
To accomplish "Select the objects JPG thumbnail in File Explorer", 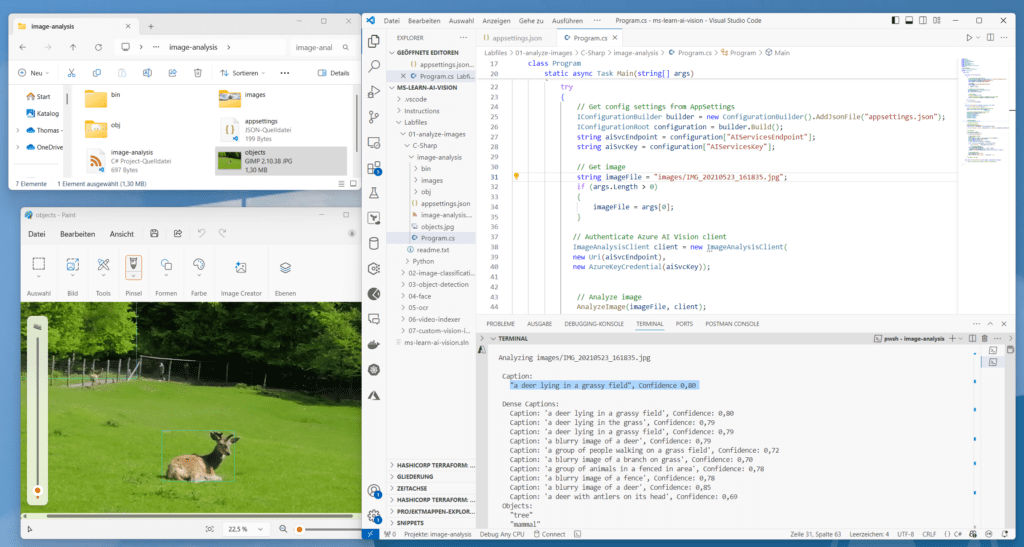I will 229,161.
